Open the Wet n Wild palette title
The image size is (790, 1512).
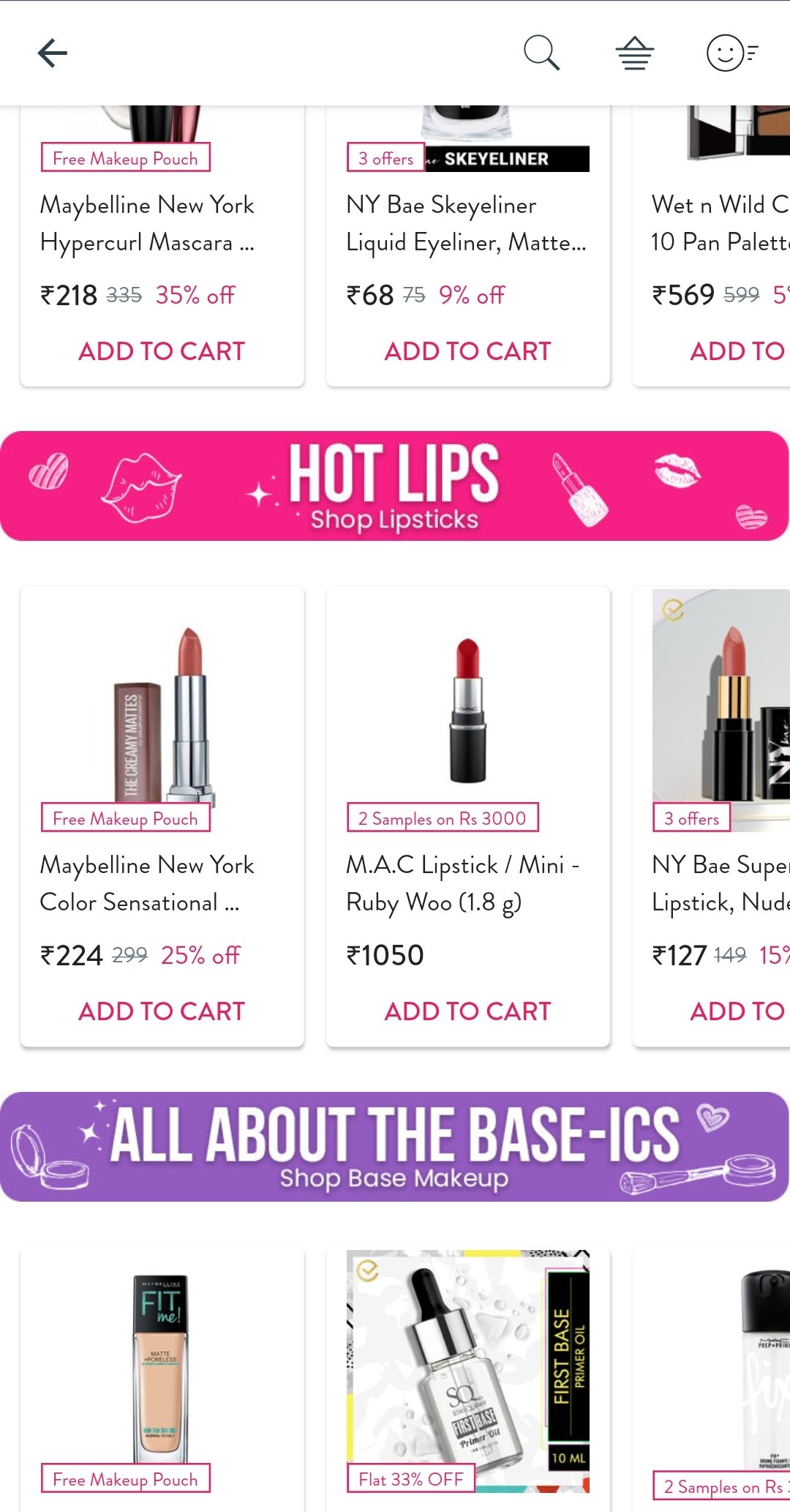(x=721, y=223)
